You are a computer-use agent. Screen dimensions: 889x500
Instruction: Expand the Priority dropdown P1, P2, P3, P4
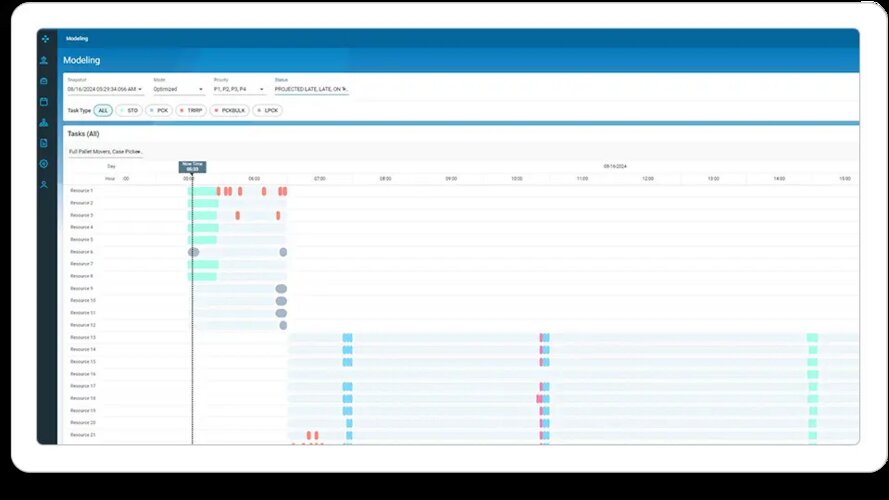click(x=239, y=89)
